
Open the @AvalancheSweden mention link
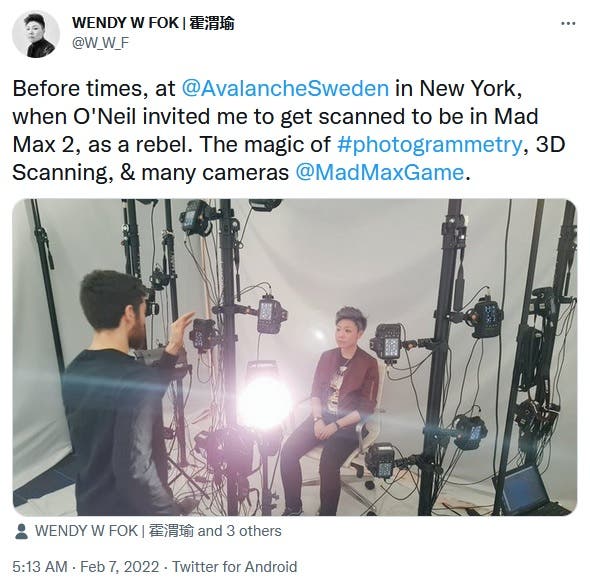pos(285,88)
